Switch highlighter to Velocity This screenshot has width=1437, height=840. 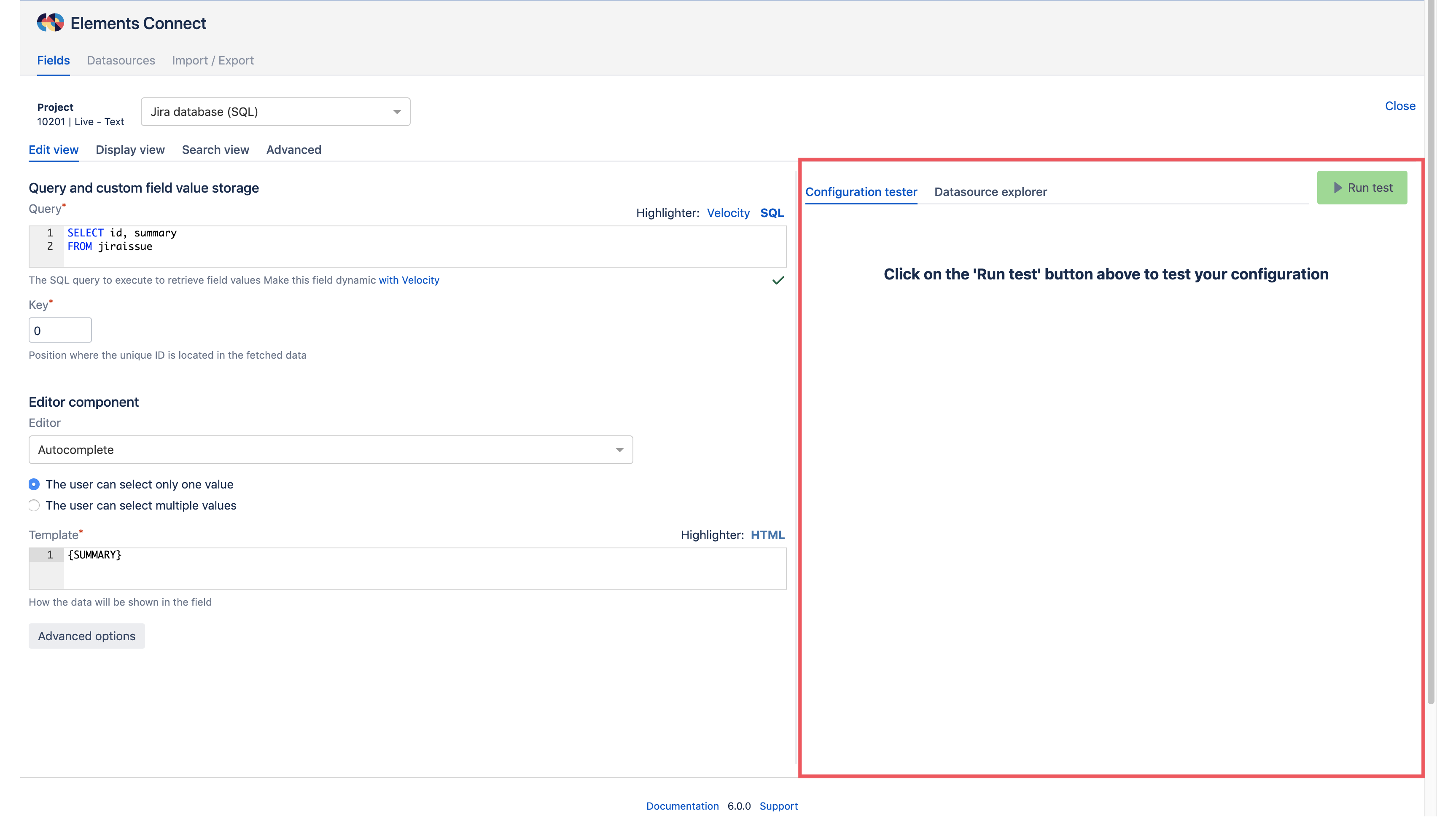tap(728, 212)
